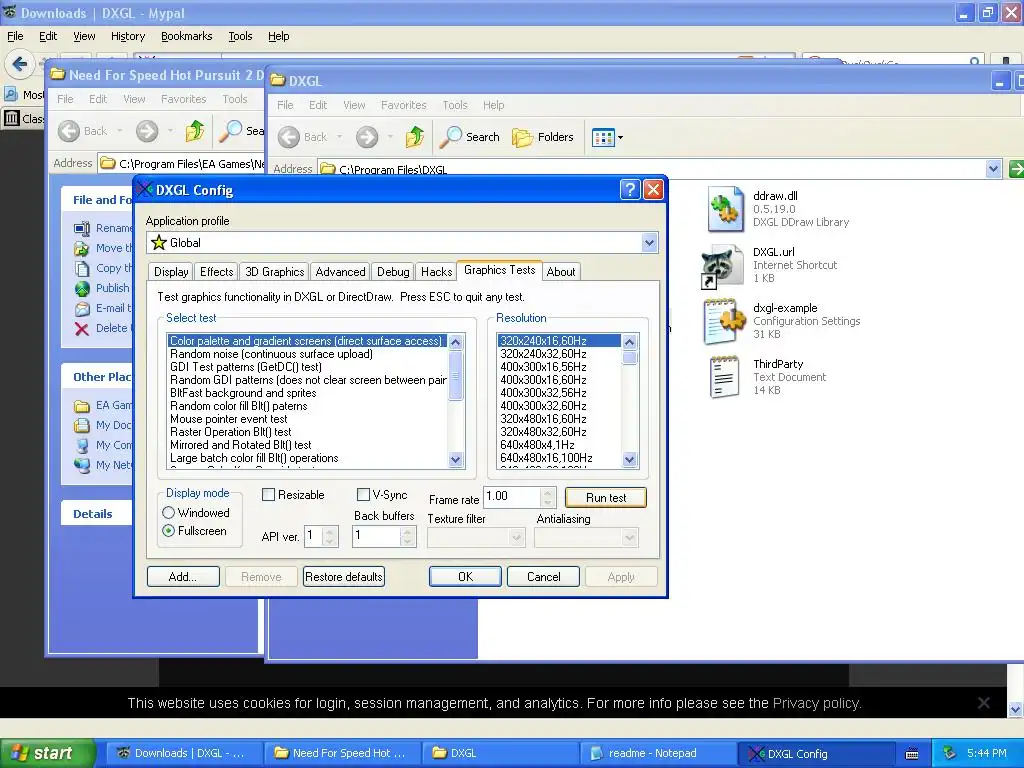
Task: Select the 400x300x32,60Hz resolution
Action: (x=558, y=406)
